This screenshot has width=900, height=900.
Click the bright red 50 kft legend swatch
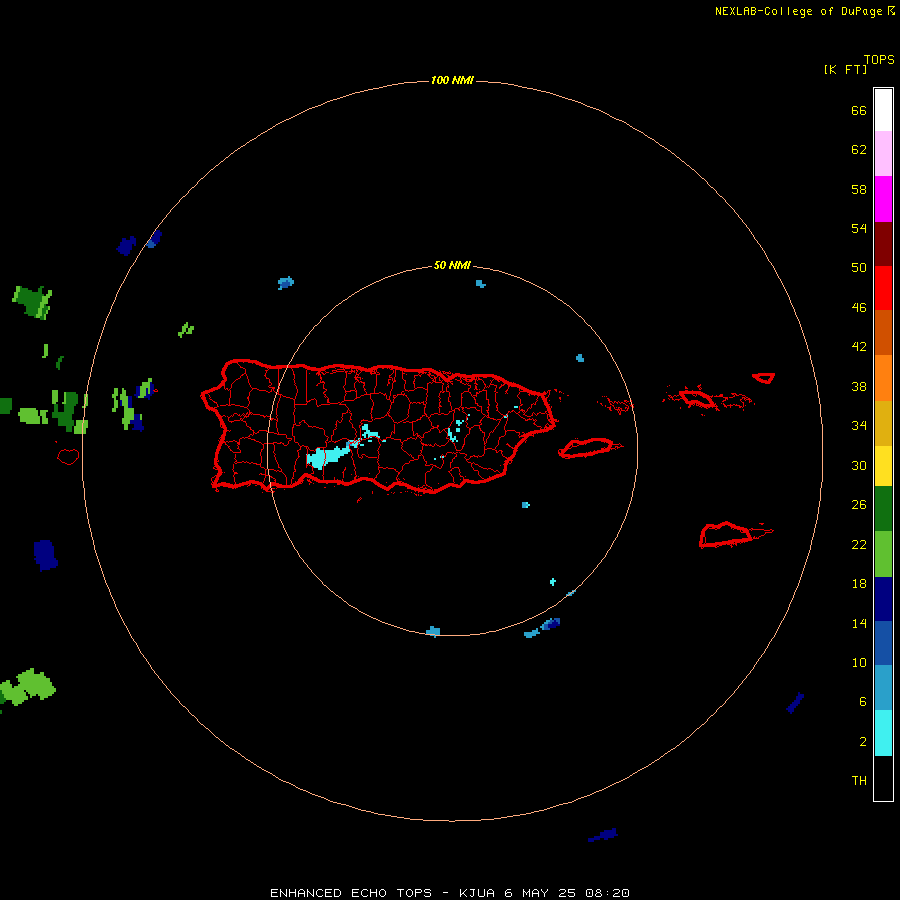pyautogui.click(x=883, y=288)
